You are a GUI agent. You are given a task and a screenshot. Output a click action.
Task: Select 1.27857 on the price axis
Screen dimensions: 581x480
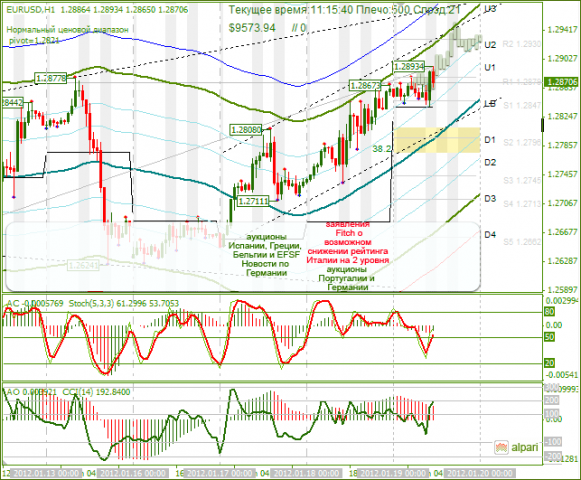coord(562,145)
